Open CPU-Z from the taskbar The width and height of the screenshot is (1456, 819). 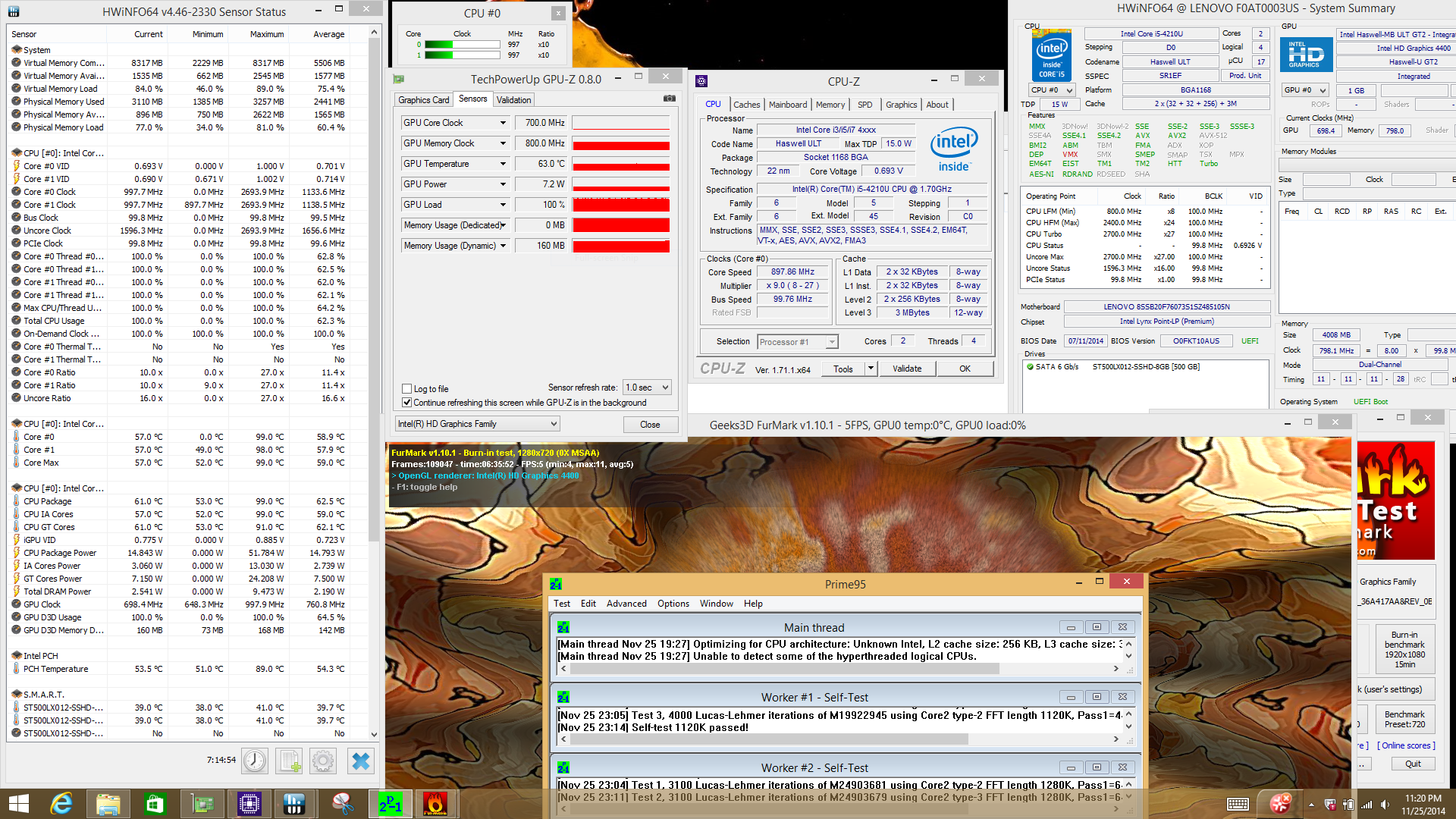click(249, 804)
